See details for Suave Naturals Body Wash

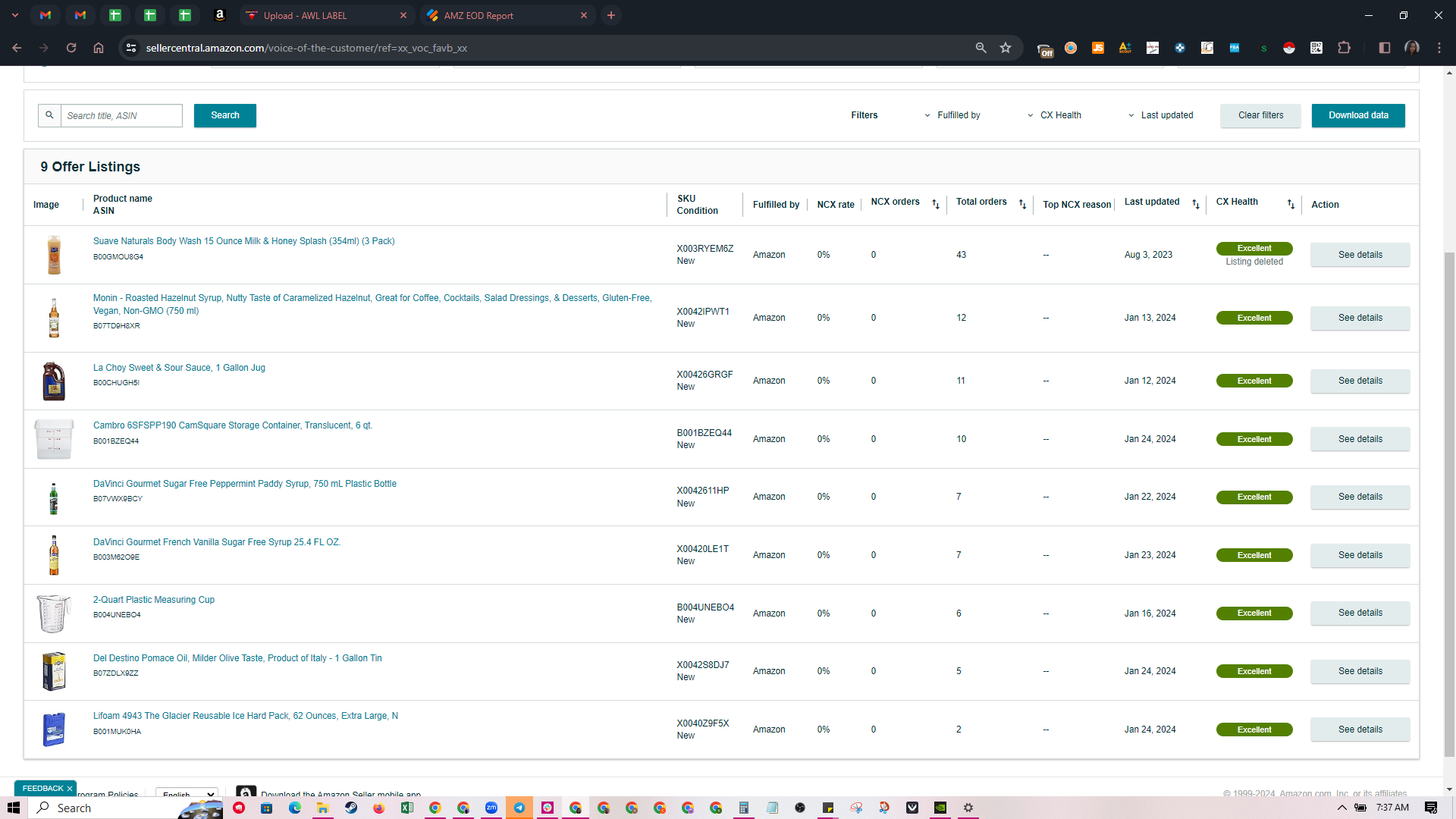[1360, 255]
